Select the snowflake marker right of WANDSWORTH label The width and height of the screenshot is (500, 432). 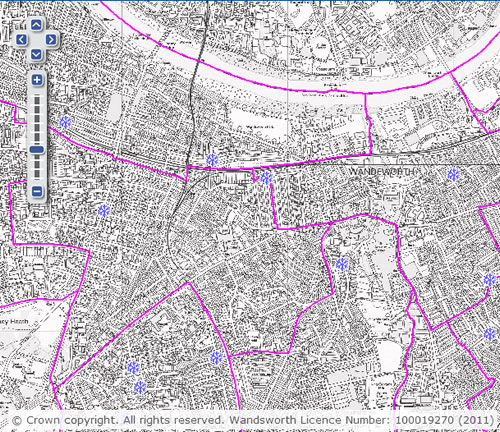point(454,175)
